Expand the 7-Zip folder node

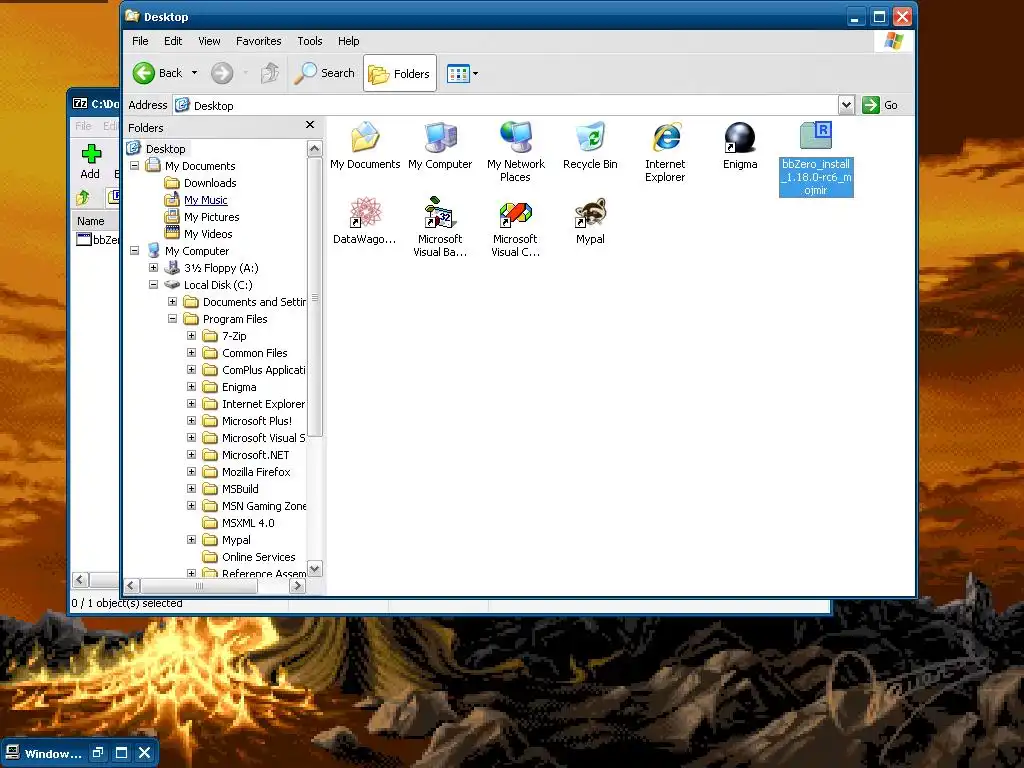(x=191, y=336)
